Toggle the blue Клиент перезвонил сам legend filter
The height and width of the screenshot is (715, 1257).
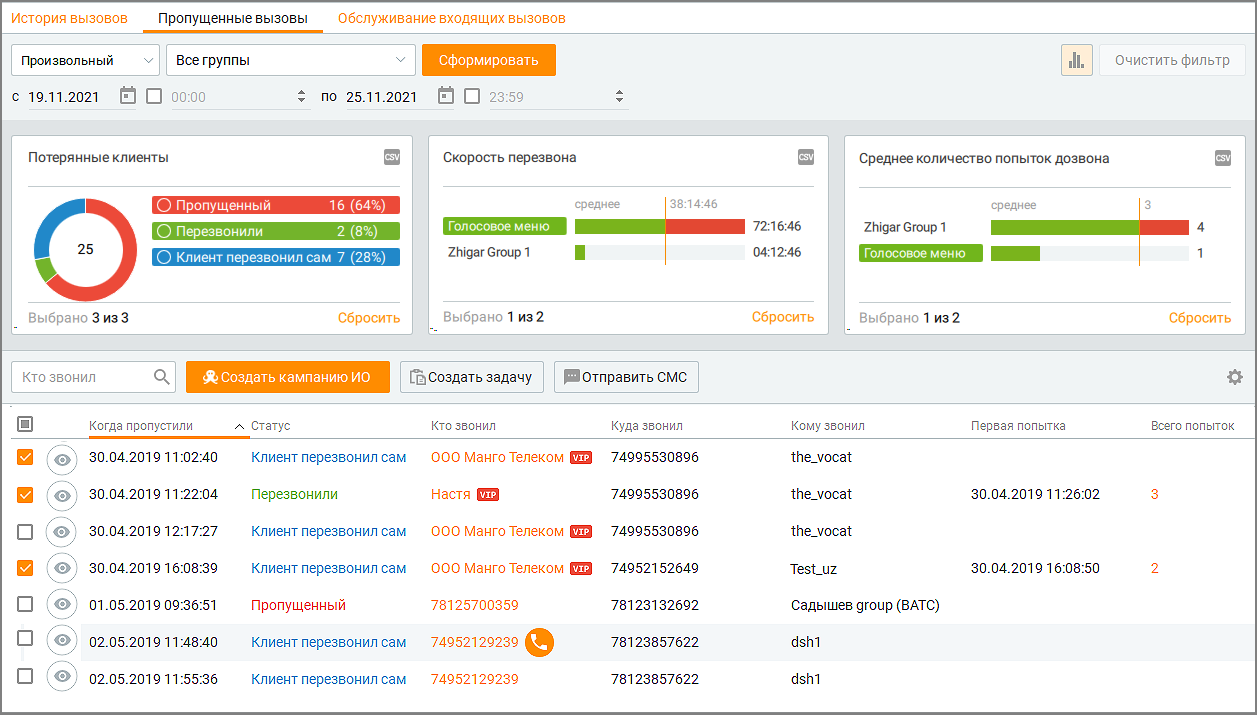pos(276,257)
